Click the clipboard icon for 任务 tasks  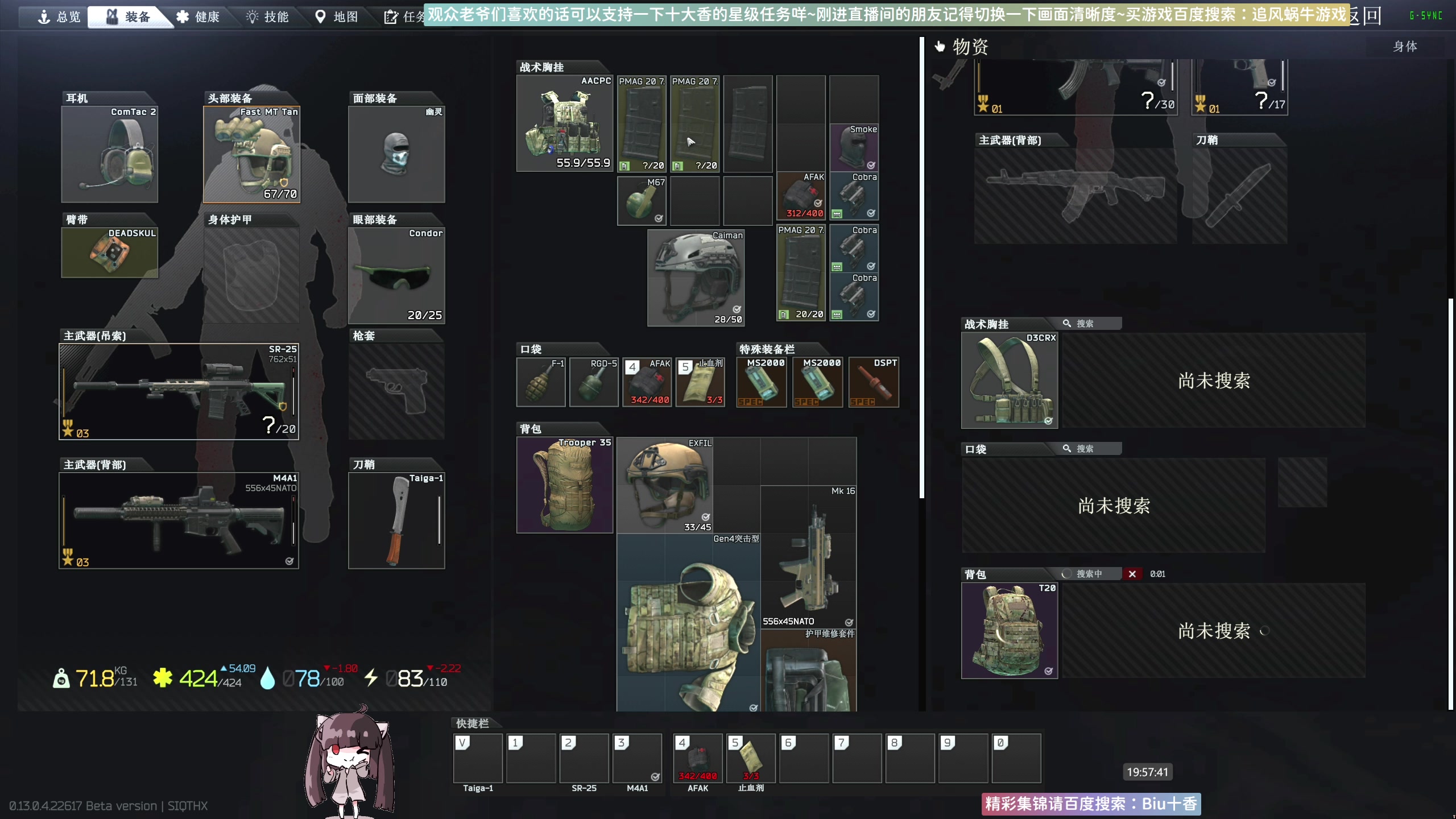coord(391,18)
